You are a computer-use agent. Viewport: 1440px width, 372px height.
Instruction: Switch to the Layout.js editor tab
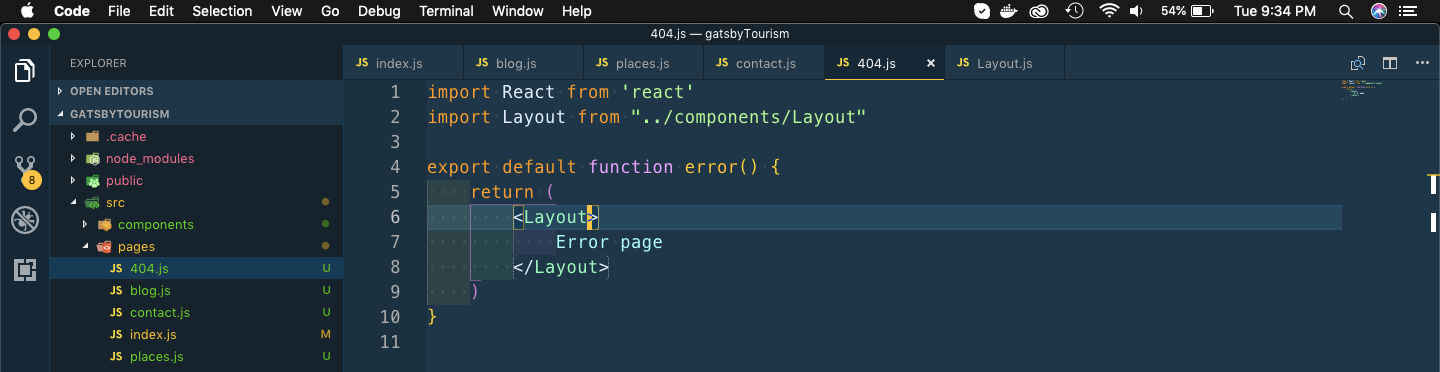1004,63
